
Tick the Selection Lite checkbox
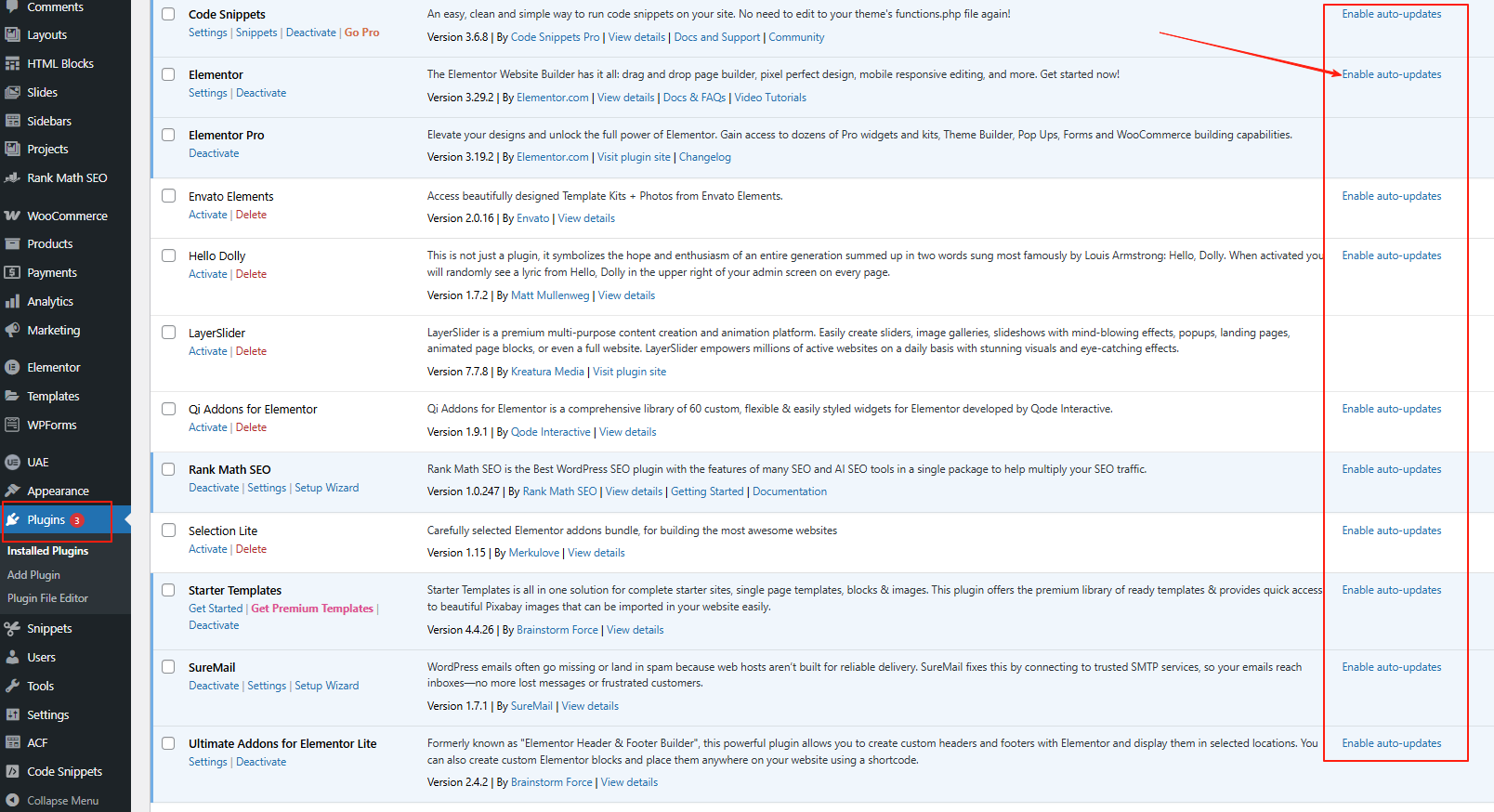168,530
